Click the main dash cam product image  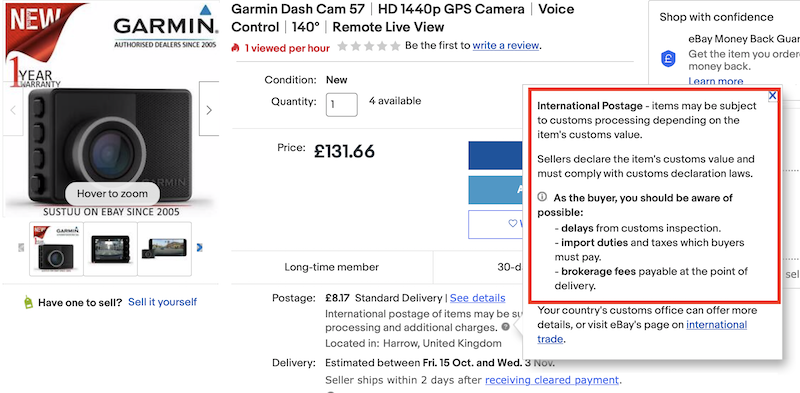(x=110, y=145)
